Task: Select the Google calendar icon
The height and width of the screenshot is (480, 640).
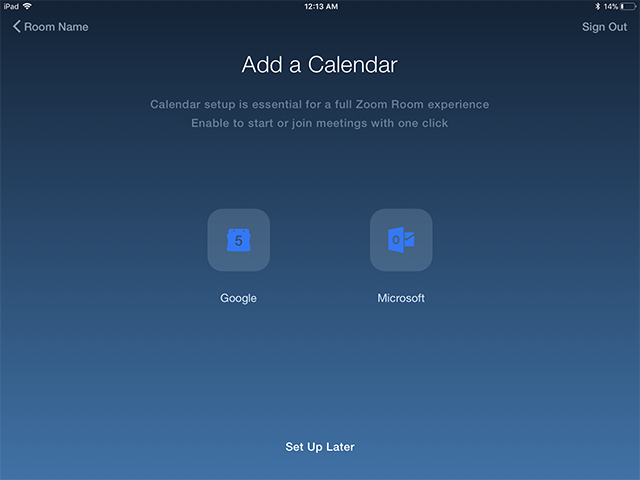Action: pyautogui.click(x=238, y=240)
